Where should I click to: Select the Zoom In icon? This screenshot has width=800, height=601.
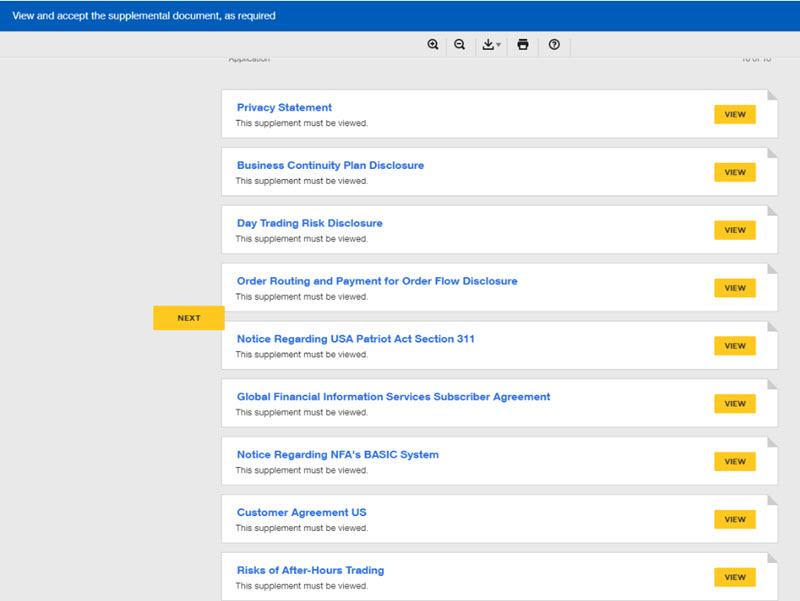point(433,45)
